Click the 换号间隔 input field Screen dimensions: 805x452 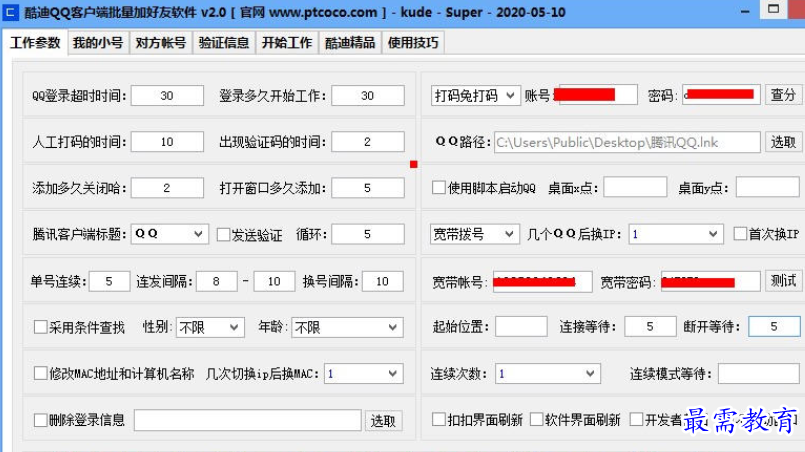click(382, 281)
